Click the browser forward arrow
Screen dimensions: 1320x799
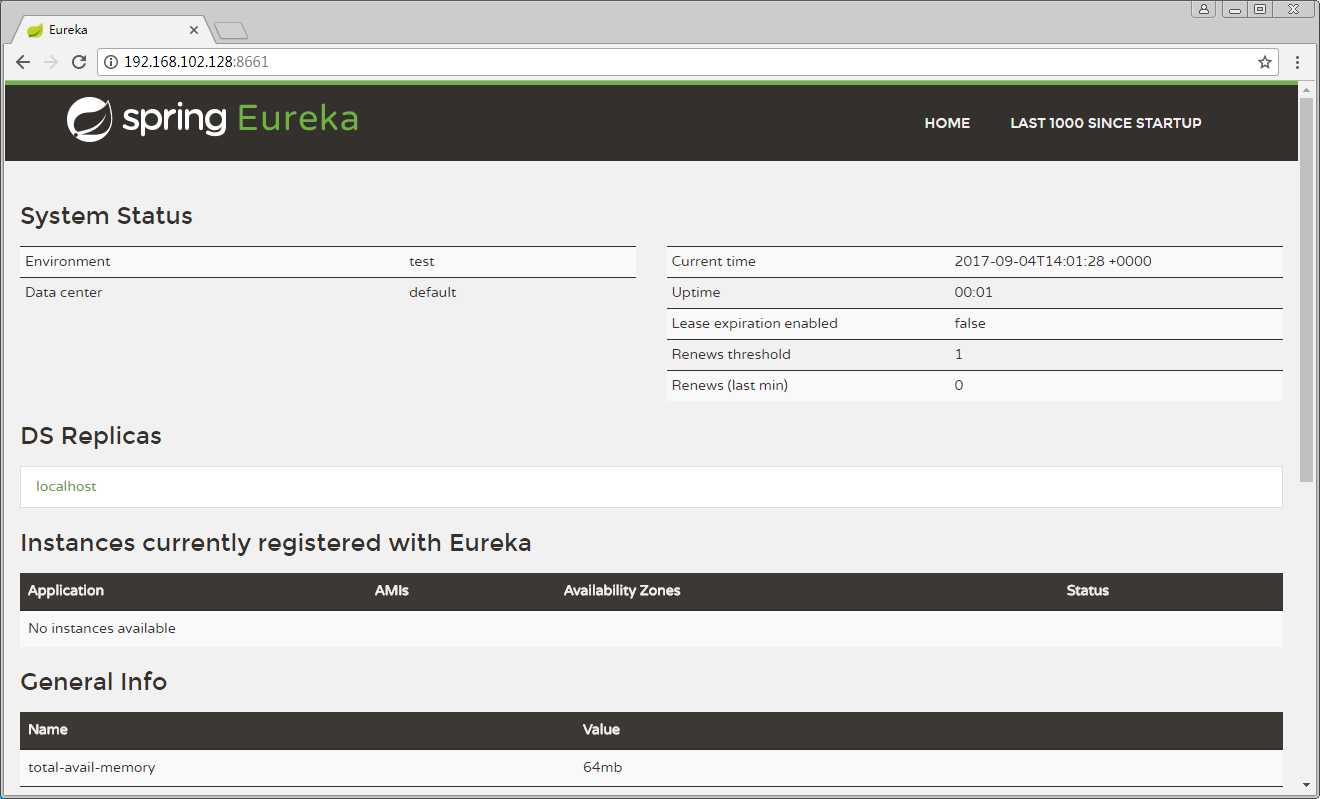pos(51,62)
